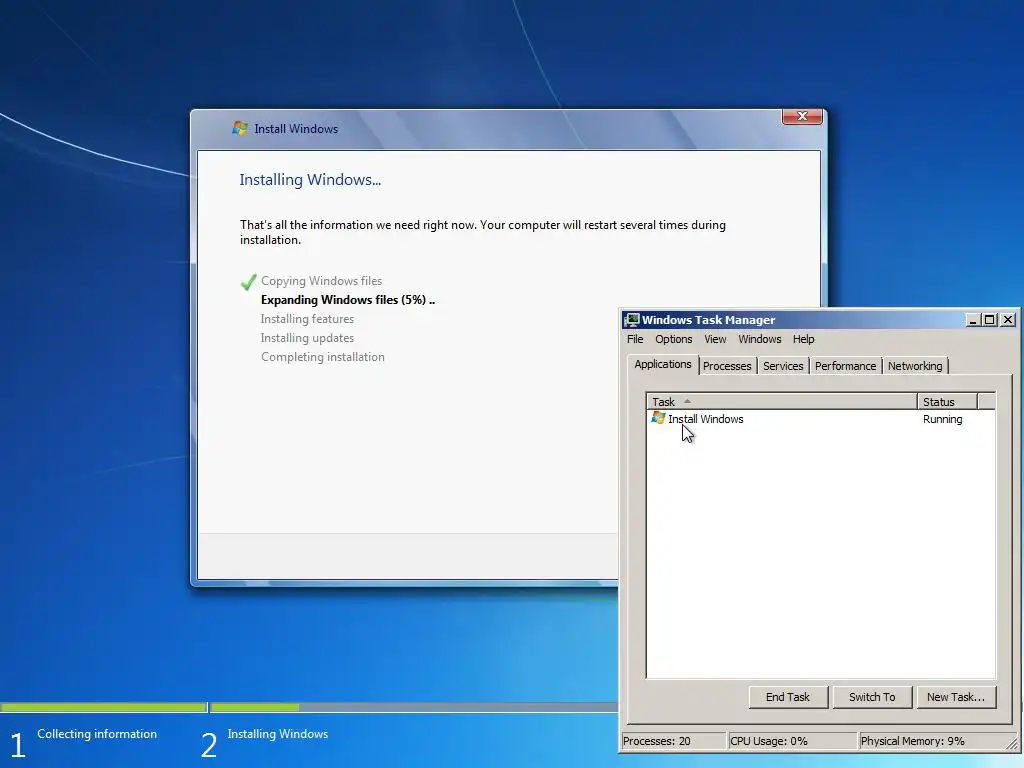Close the Windows Task Manager window
The height and width of the screenshot is (768, 1024).
point(1008,319)
